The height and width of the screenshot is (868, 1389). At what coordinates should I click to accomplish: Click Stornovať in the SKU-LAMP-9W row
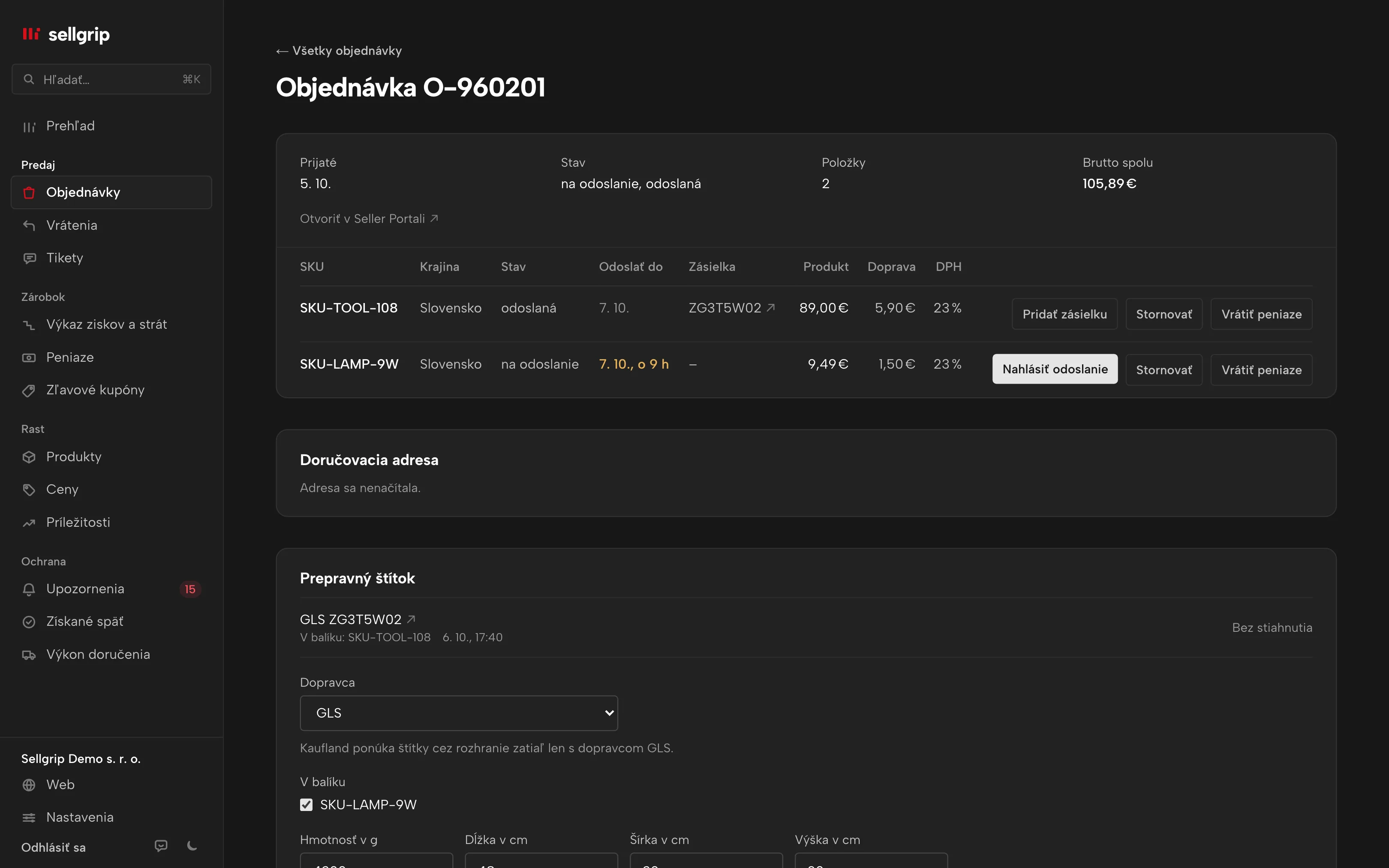point(1164,369)
